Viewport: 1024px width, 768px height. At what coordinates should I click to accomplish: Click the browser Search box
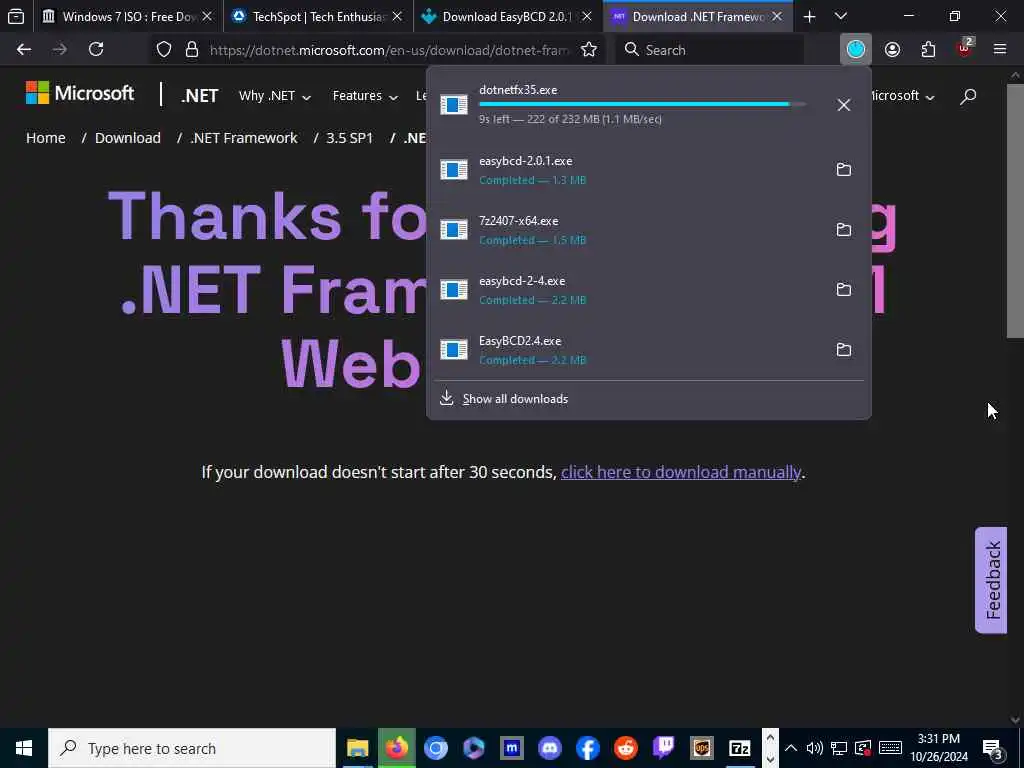(x=709, y=50)
